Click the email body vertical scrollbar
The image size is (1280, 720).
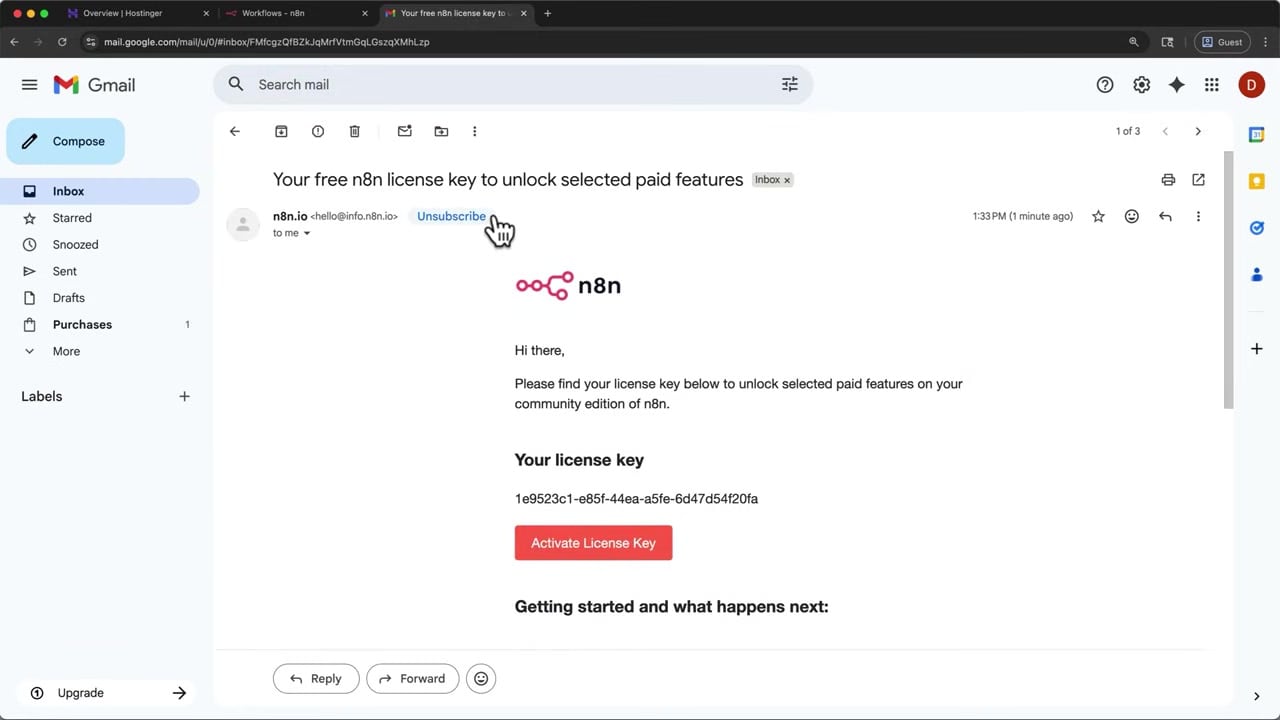tap(1229, 280)
